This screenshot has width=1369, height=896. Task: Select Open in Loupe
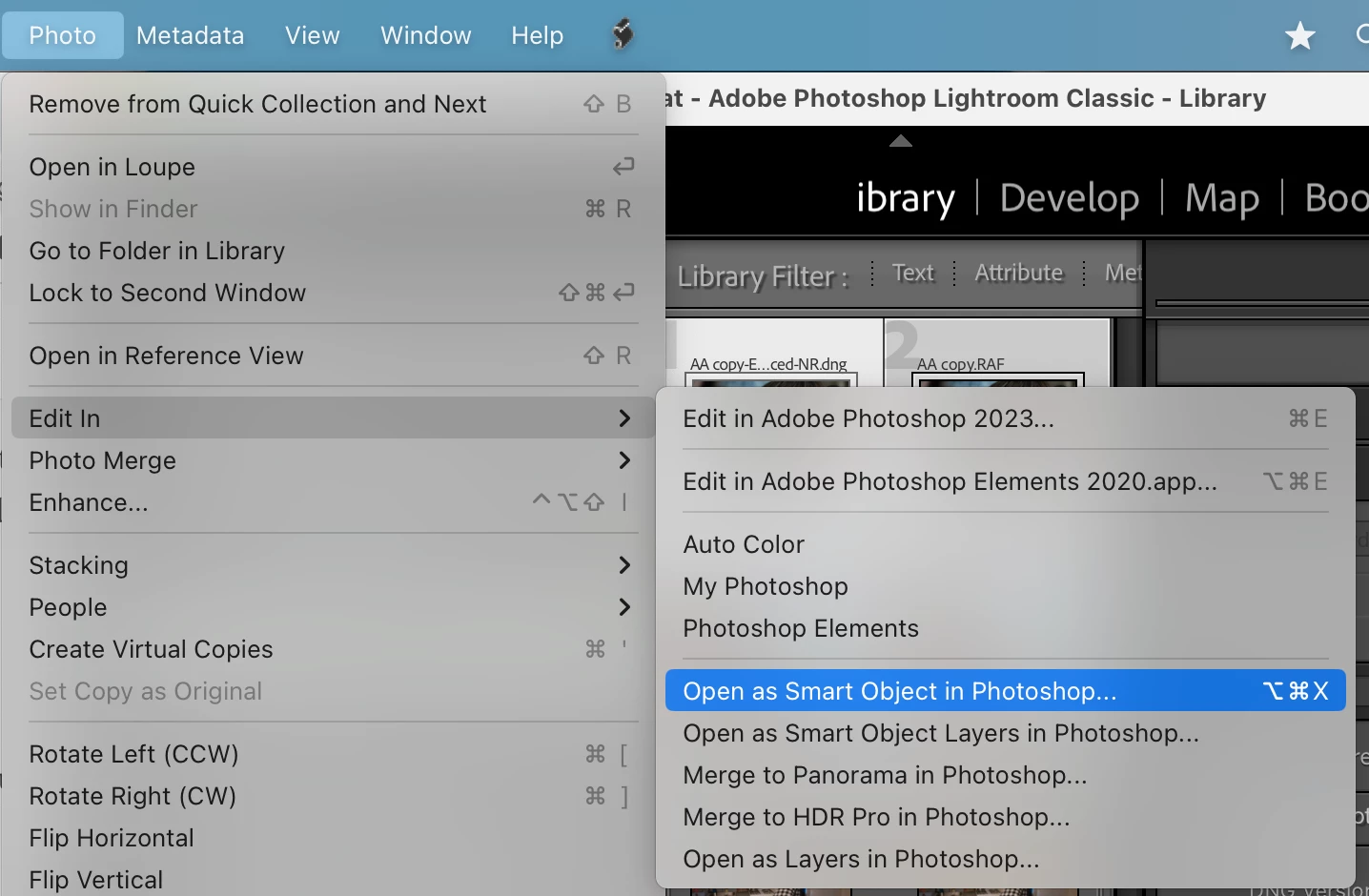click(x=333, y=167)
